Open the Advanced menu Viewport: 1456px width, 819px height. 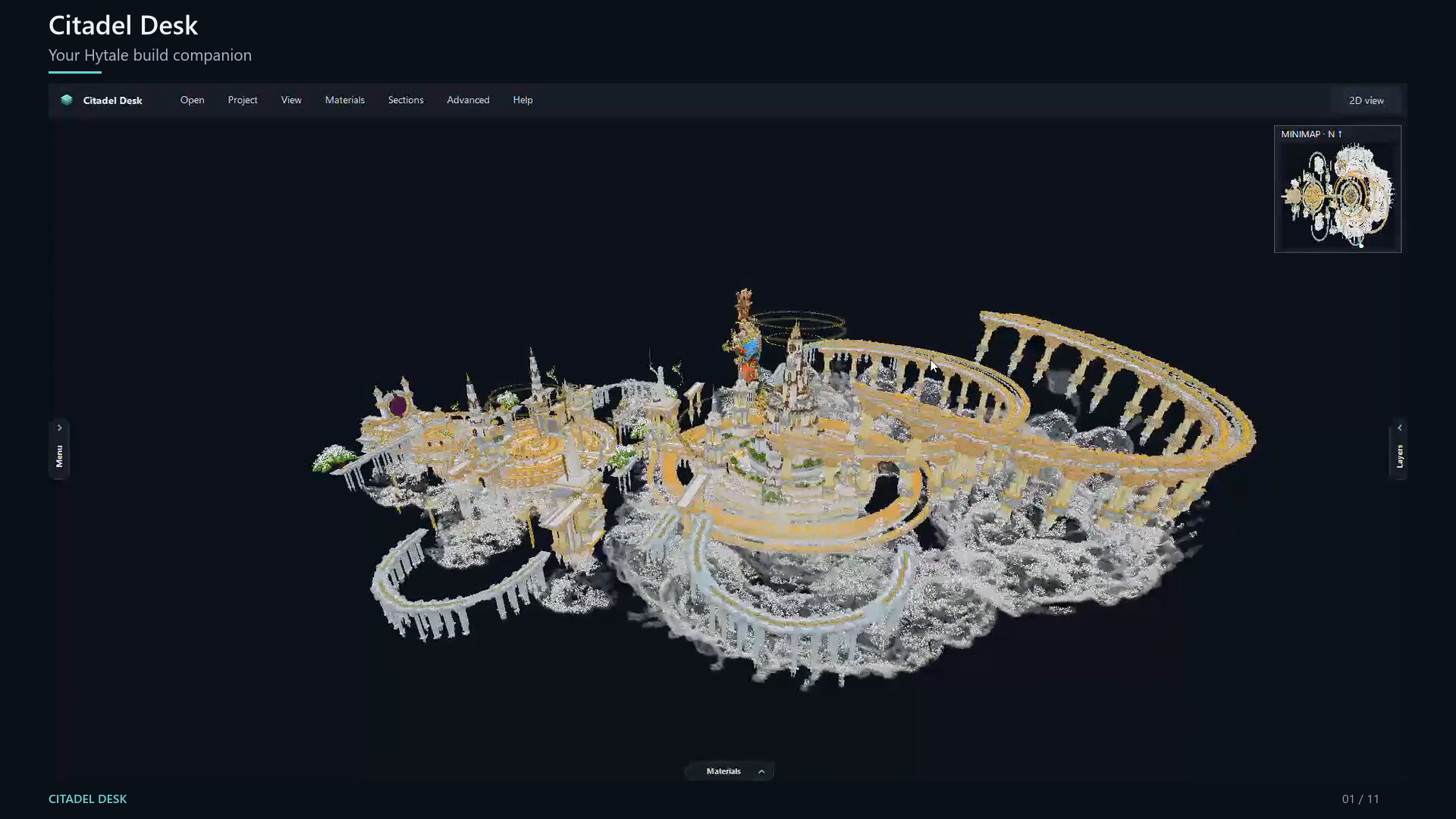click(468, 100)
